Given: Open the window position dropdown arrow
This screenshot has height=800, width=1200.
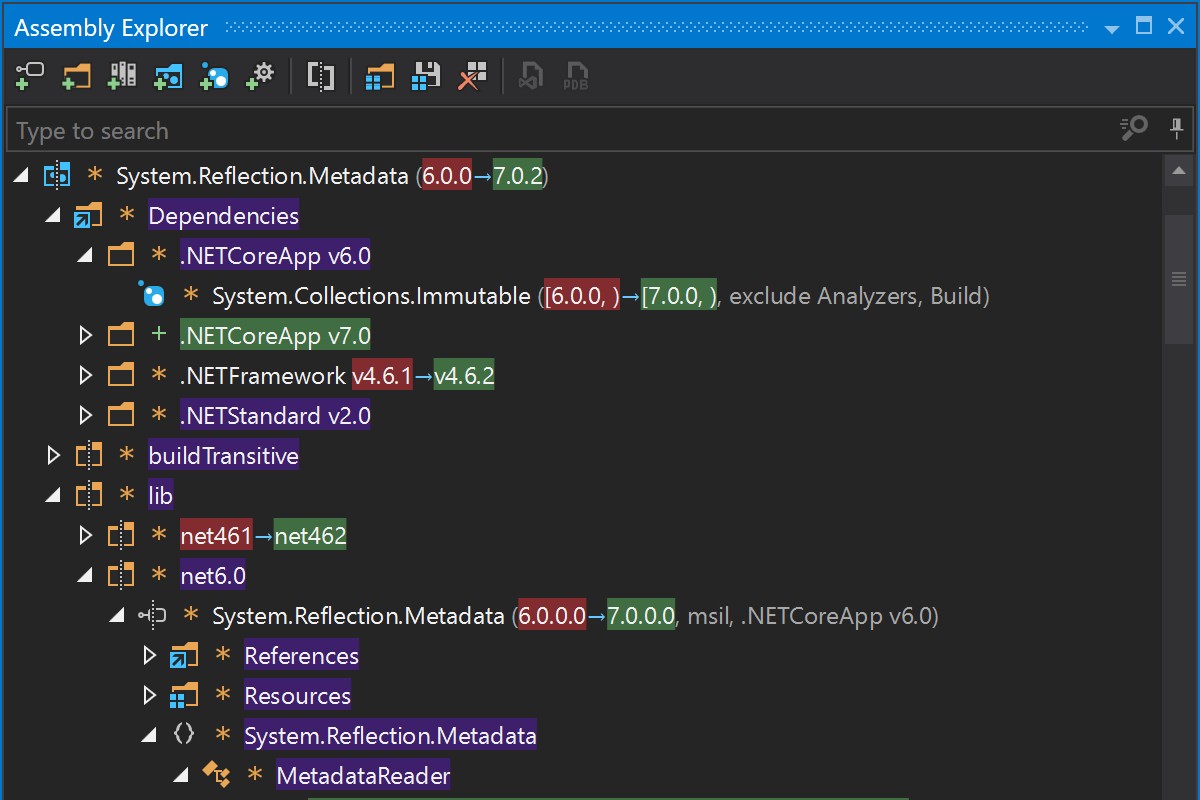Looking at the screenshot, I should tap(1111, 29).
